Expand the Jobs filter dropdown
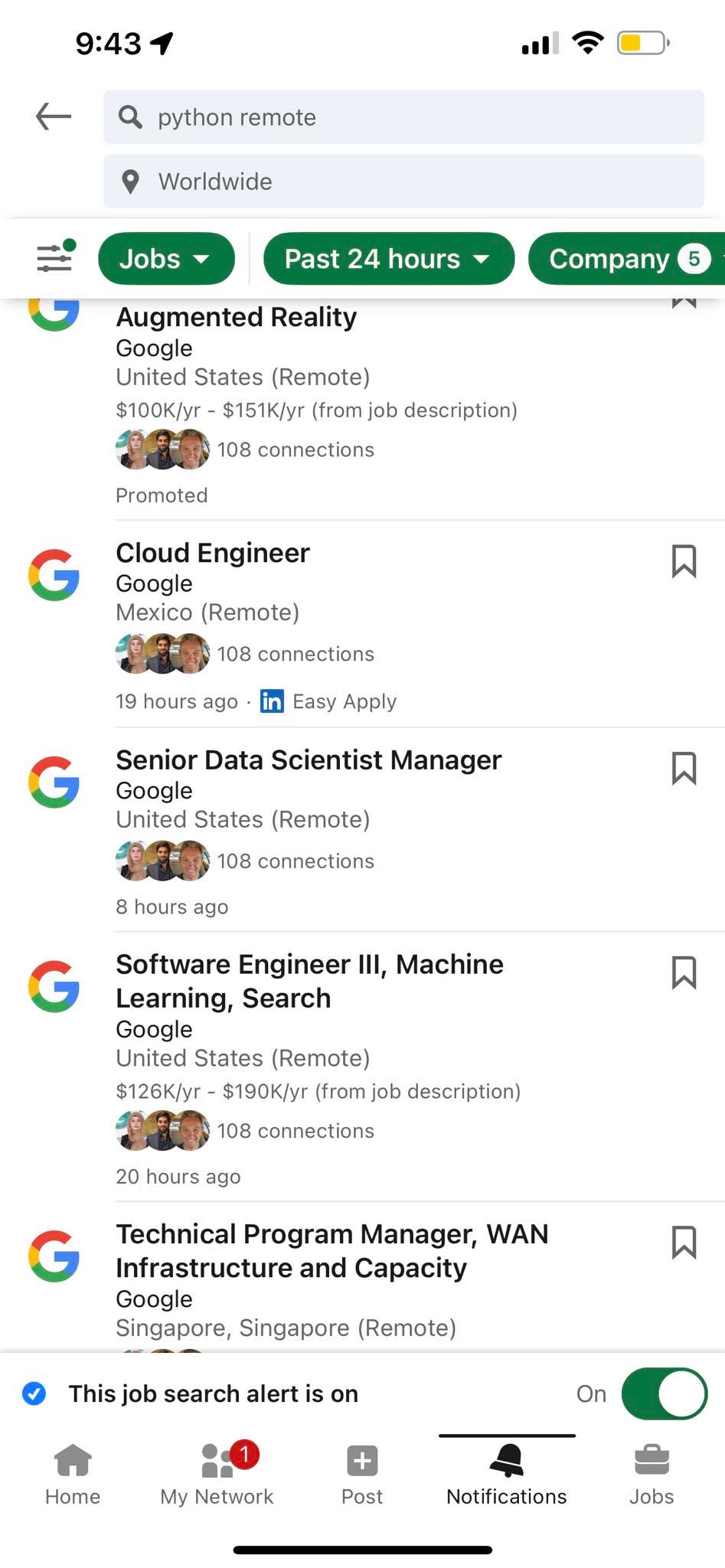 coord(166,259)
